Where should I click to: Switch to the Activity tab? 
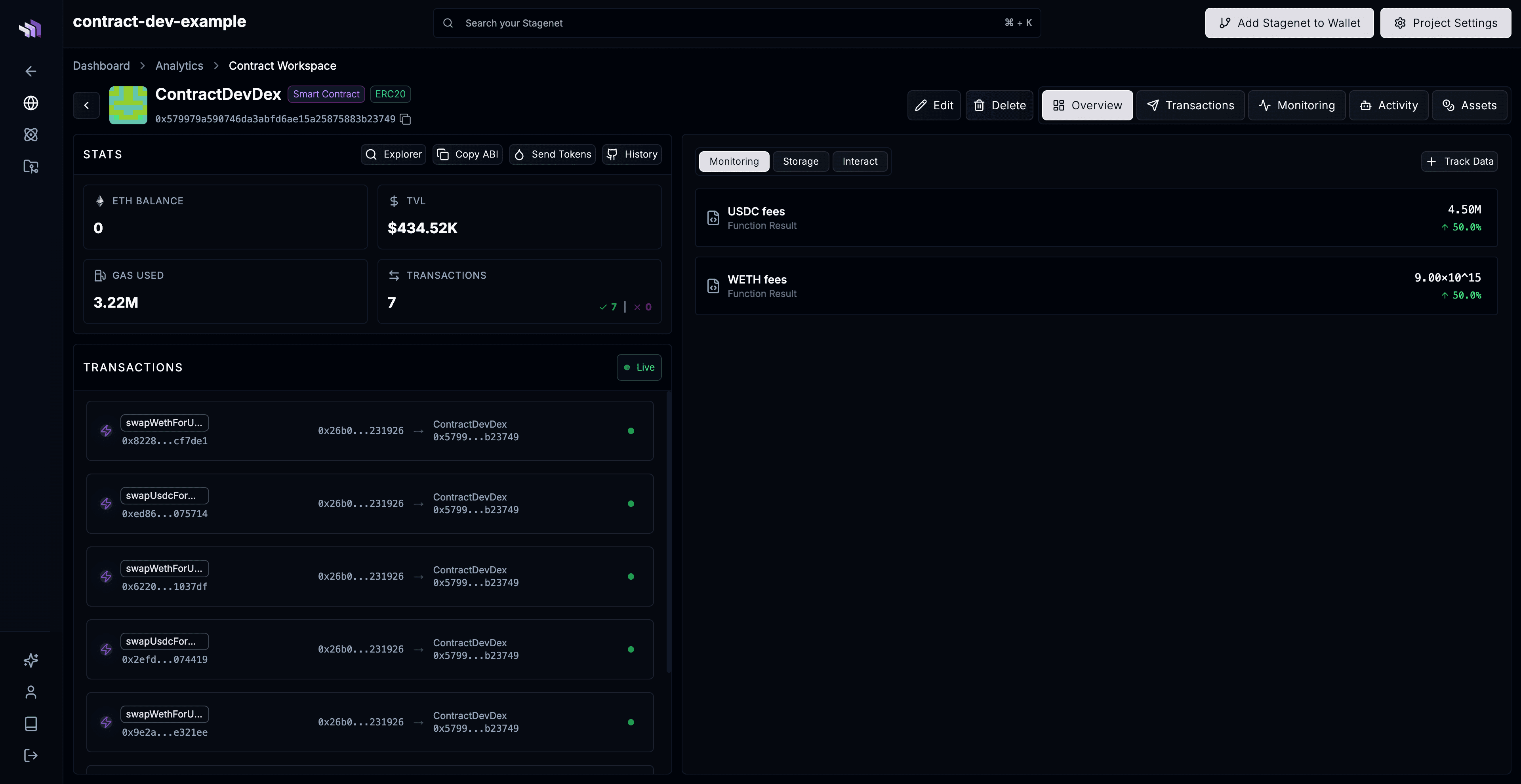[1388, 105]
